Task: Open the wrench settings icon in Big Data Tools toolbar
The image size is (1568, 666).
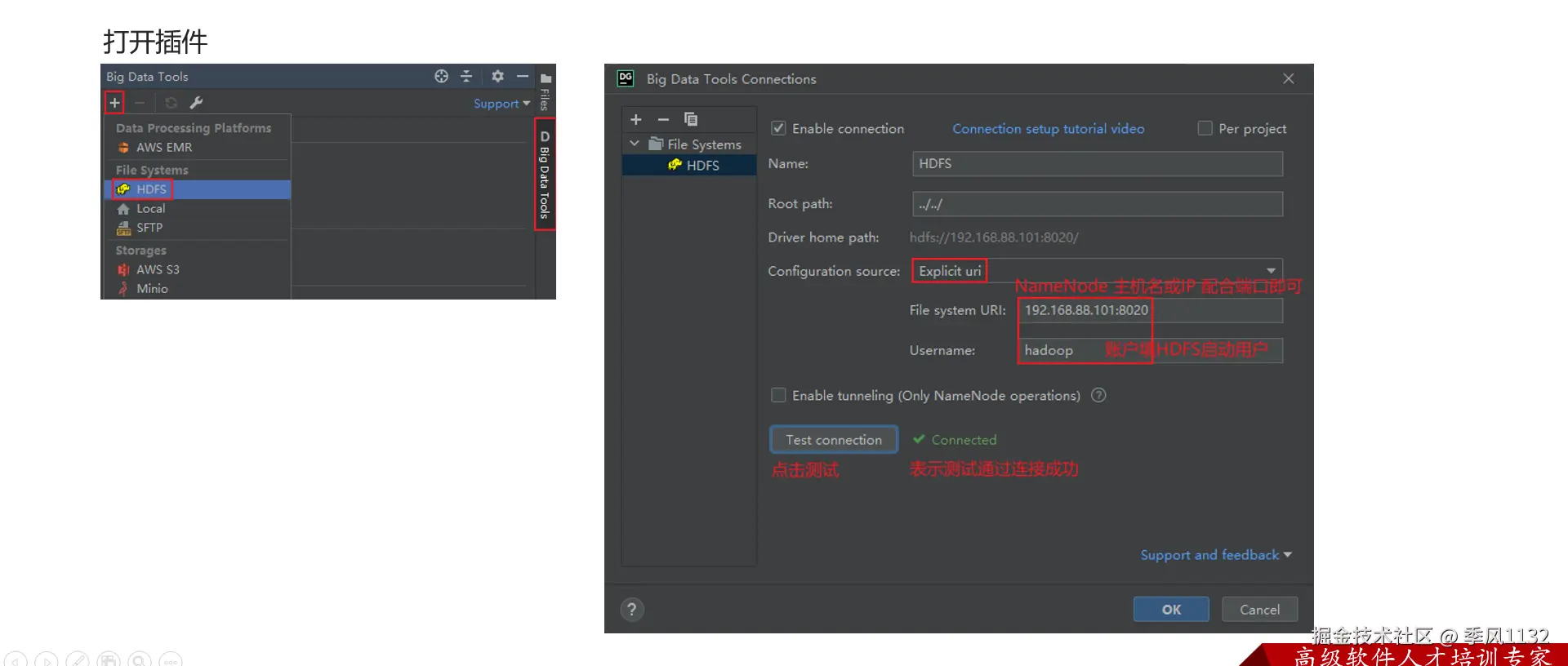Action: (x=196, y=103)
